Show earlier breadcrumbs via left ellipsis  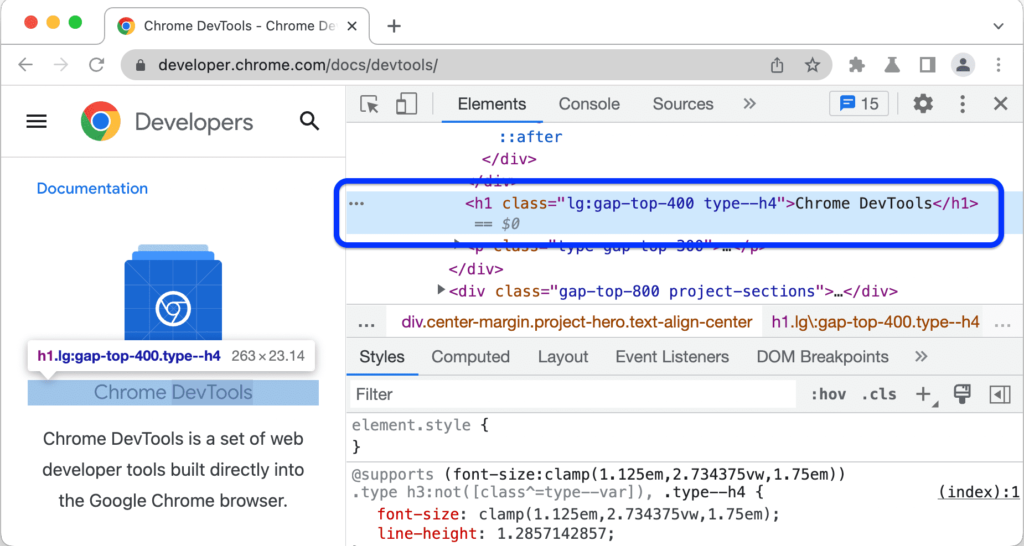click(x=367, y=323)
